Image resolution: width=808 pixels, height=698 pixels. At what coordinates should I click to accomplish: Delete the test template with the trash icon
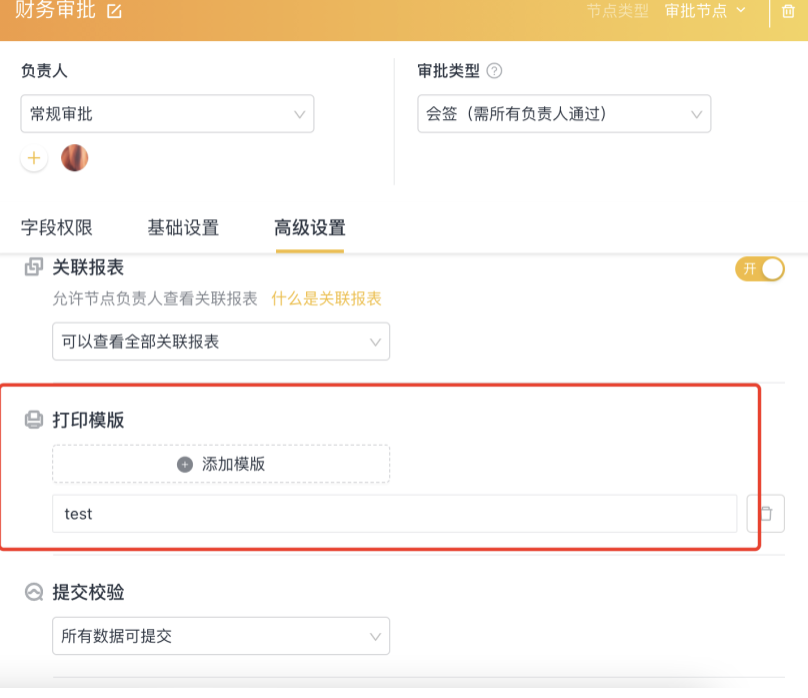(x=766, y=514)
